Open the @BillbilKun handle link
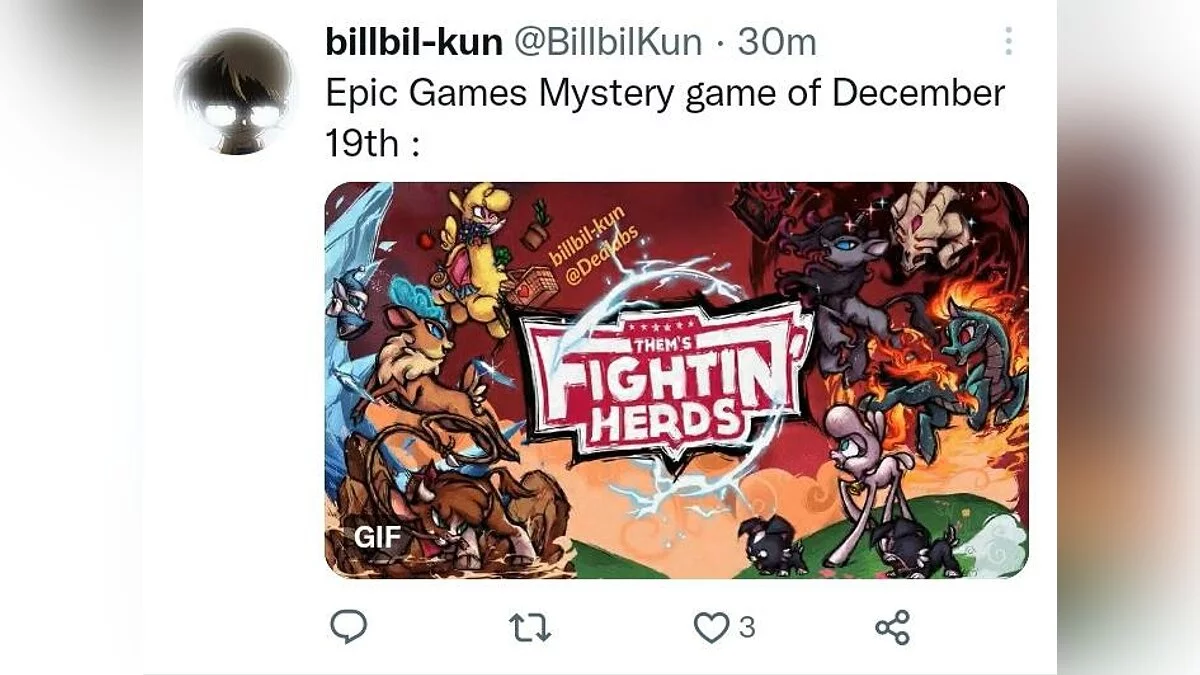 coord(608,42)
